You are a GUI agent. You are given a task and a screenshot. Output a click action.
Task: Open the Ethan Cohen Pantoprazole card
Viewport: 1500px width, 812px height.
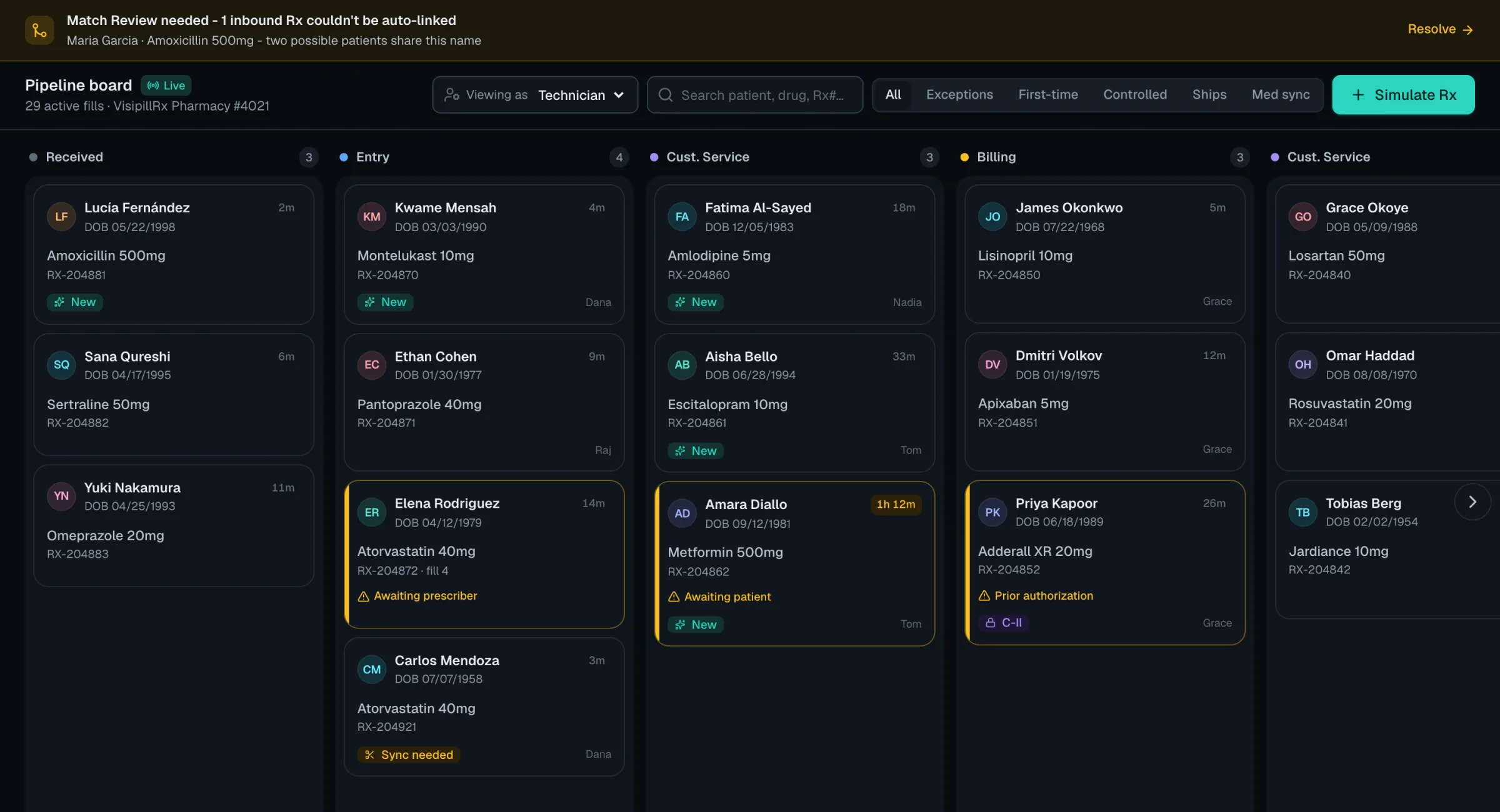pos(484,402)
